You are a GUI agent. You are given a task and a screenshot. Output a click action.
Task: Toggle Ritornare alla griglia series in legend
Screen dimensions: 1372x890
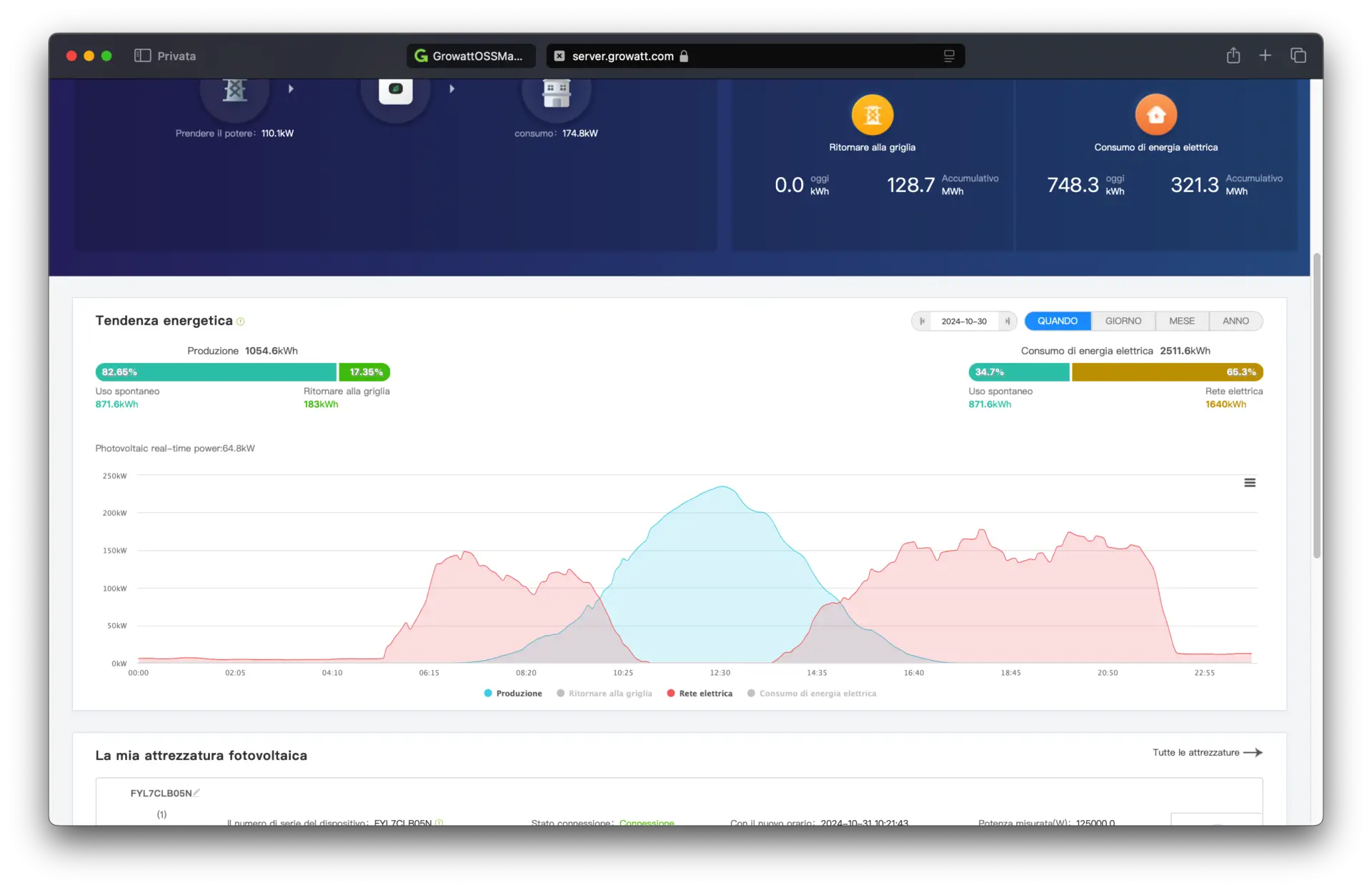(605, 694)
